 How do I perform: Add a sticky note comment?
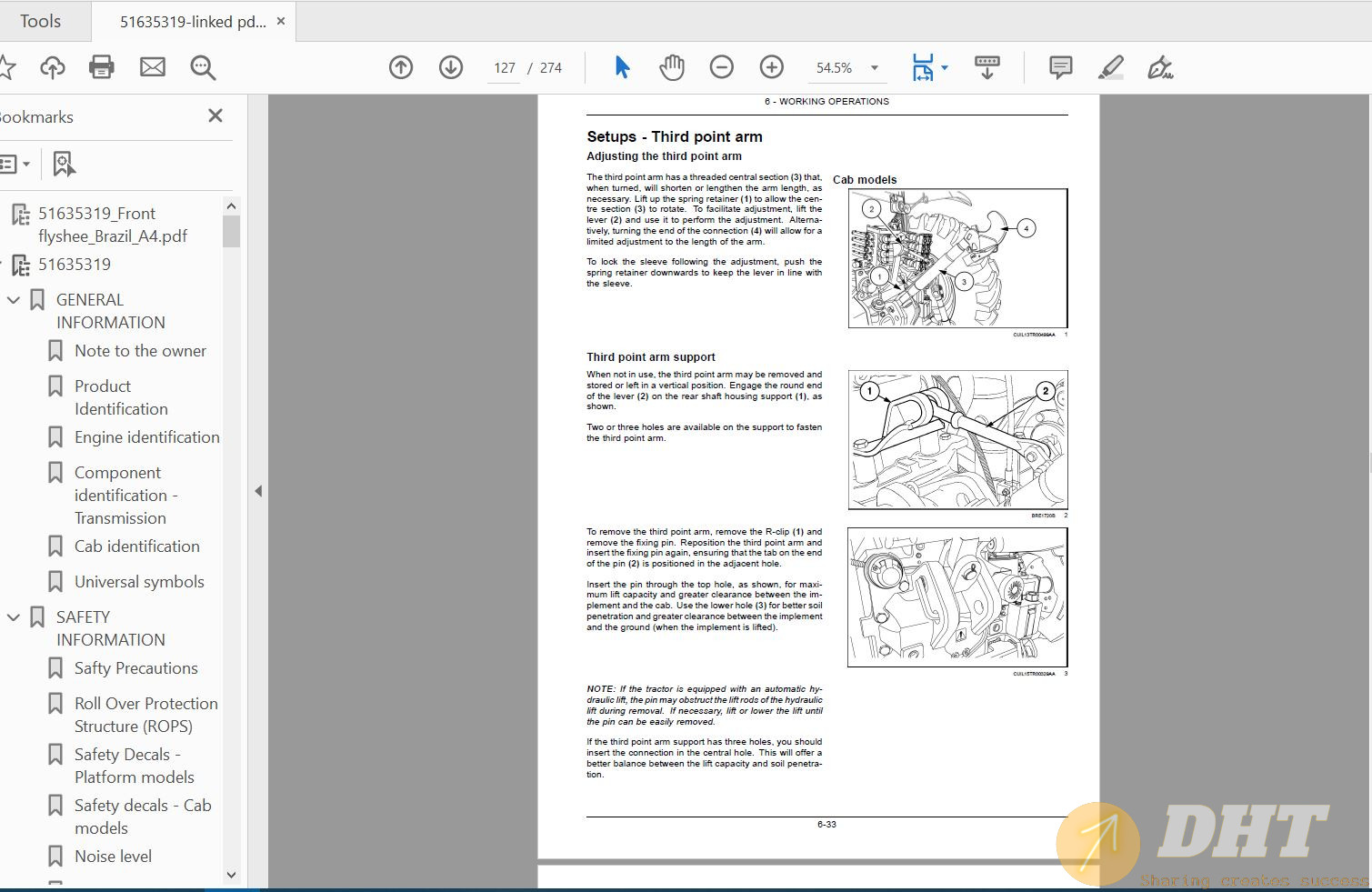point(1060,67)
